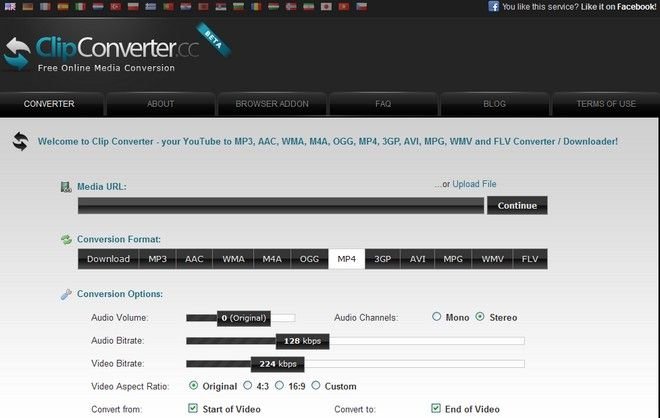Select OGG conversion format

(x=309, y=259)
